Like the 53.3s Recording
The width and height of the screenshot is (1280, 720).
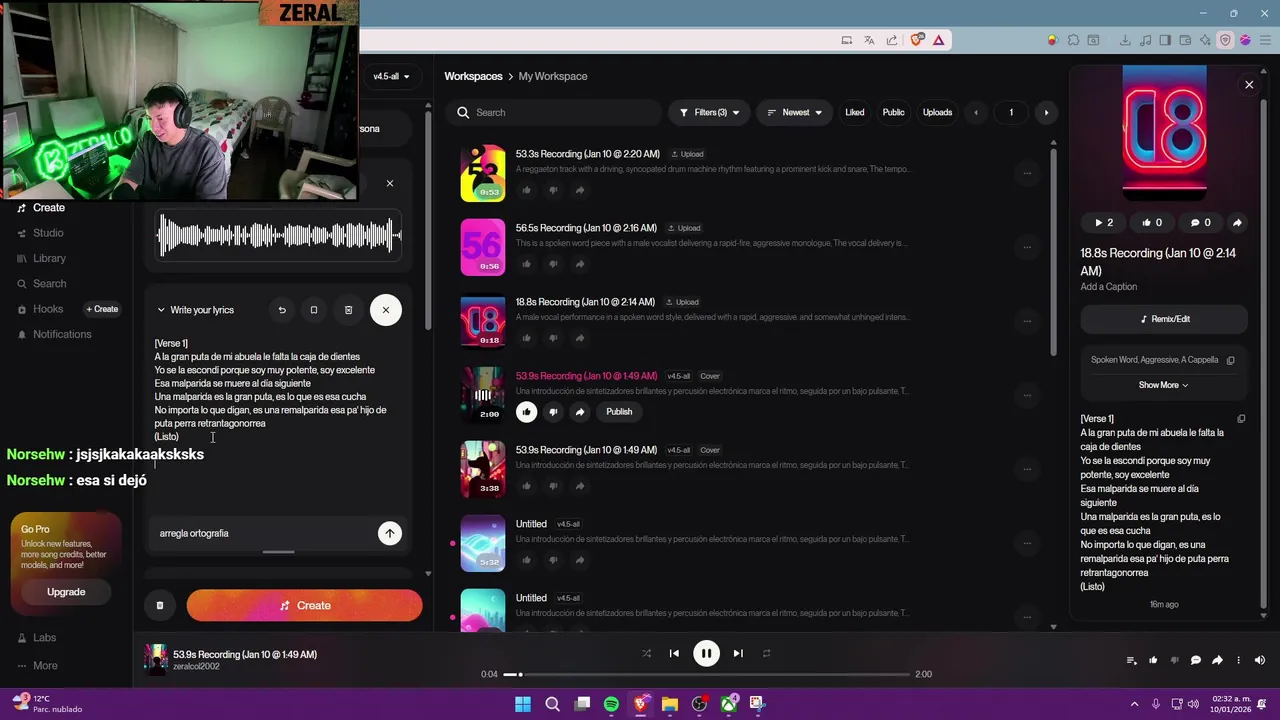[x=527, y=190]
